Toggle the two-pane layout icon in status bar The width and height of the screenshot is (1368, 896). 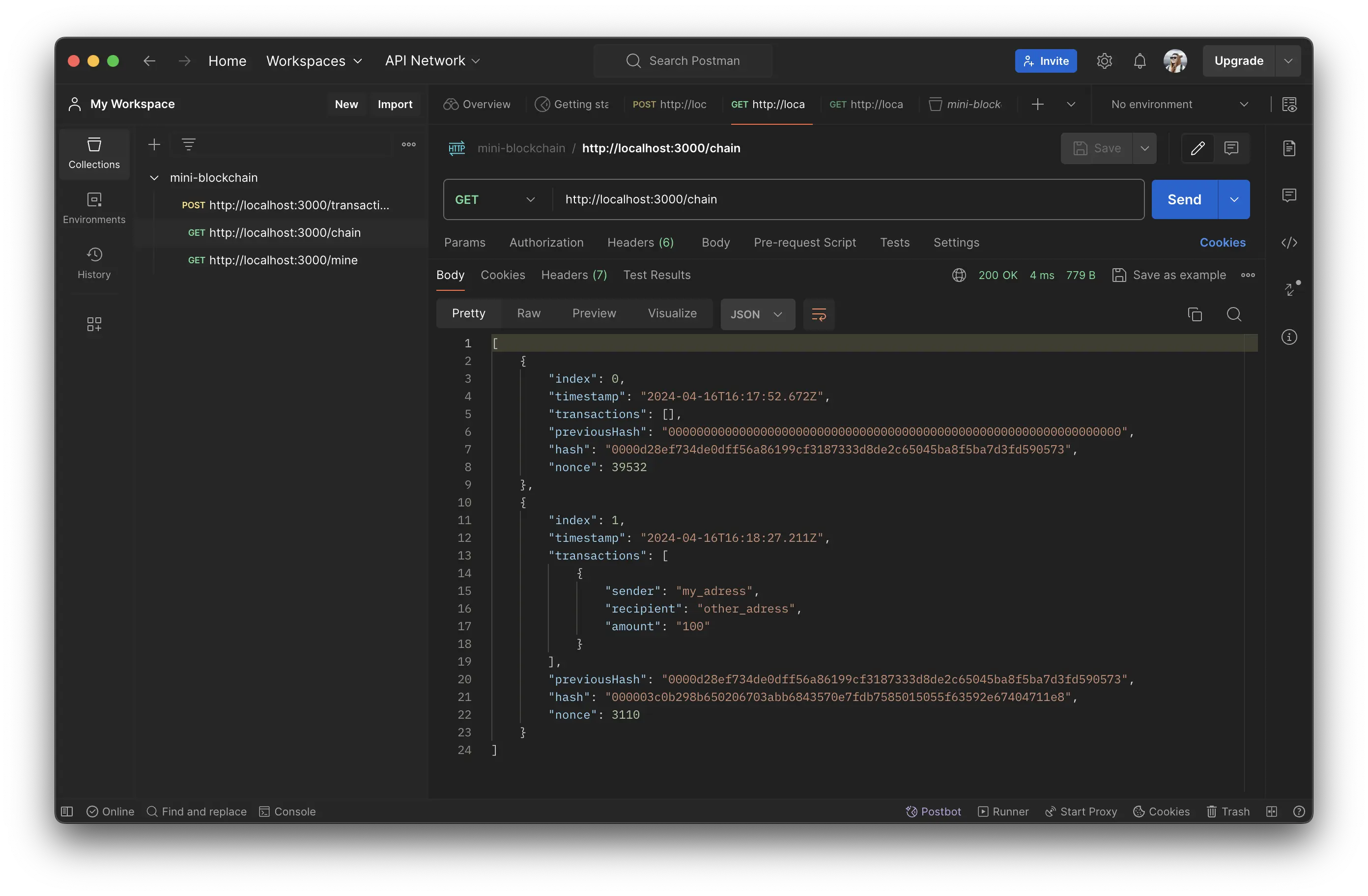point(1271,811)
